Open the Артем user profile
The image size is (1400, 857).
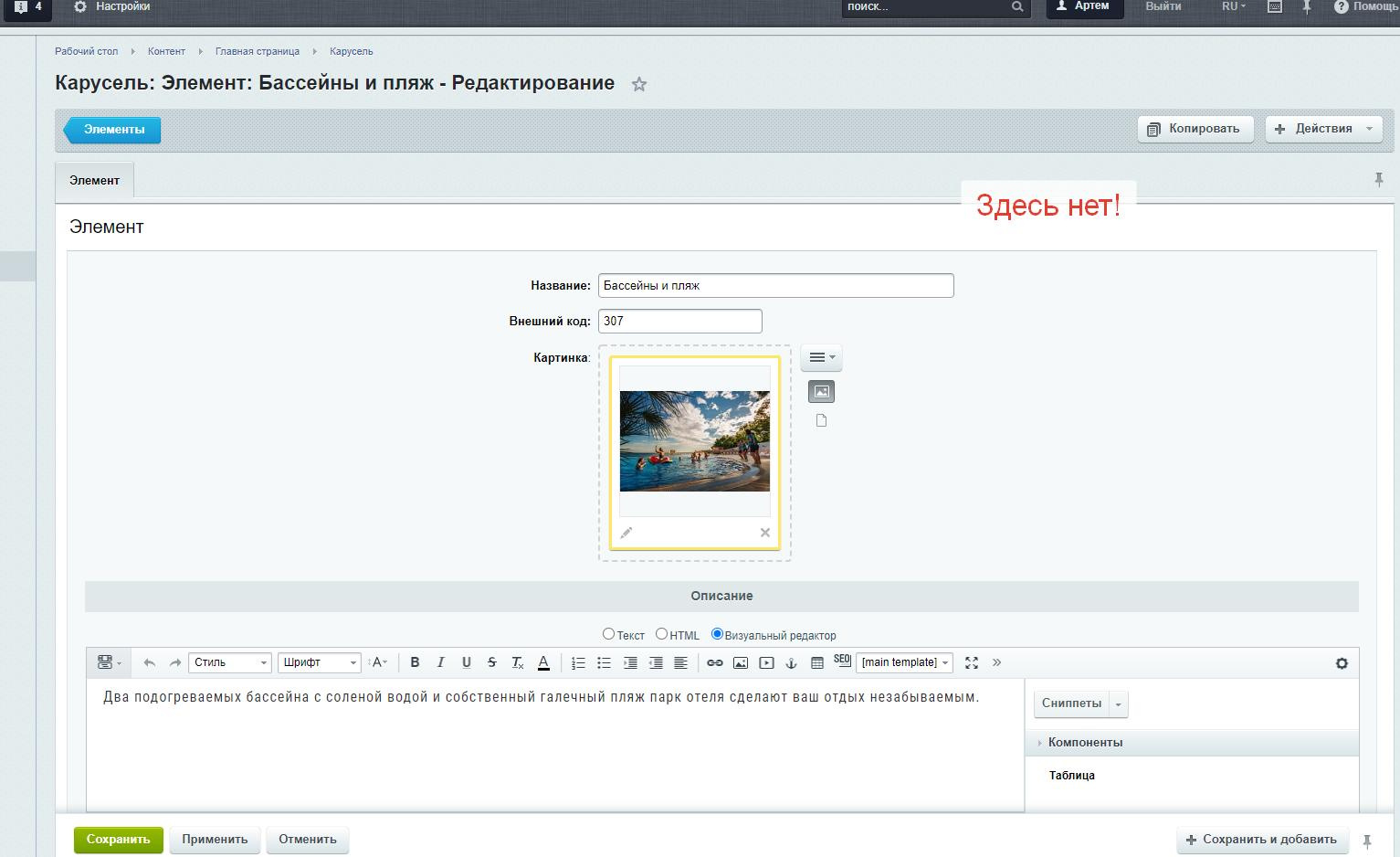point(1085,6)
